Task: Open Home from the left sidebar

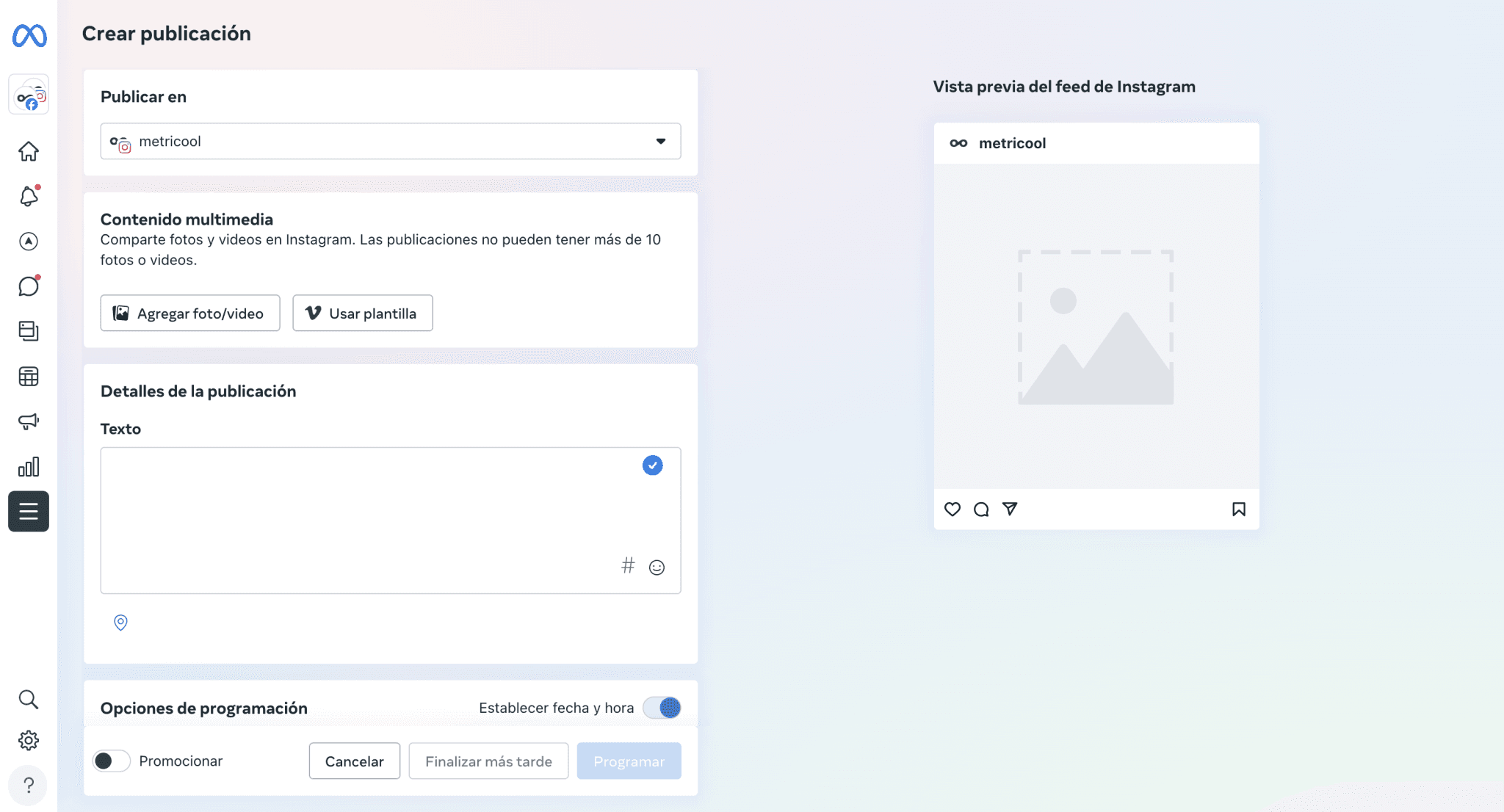Action: point(29,151)
